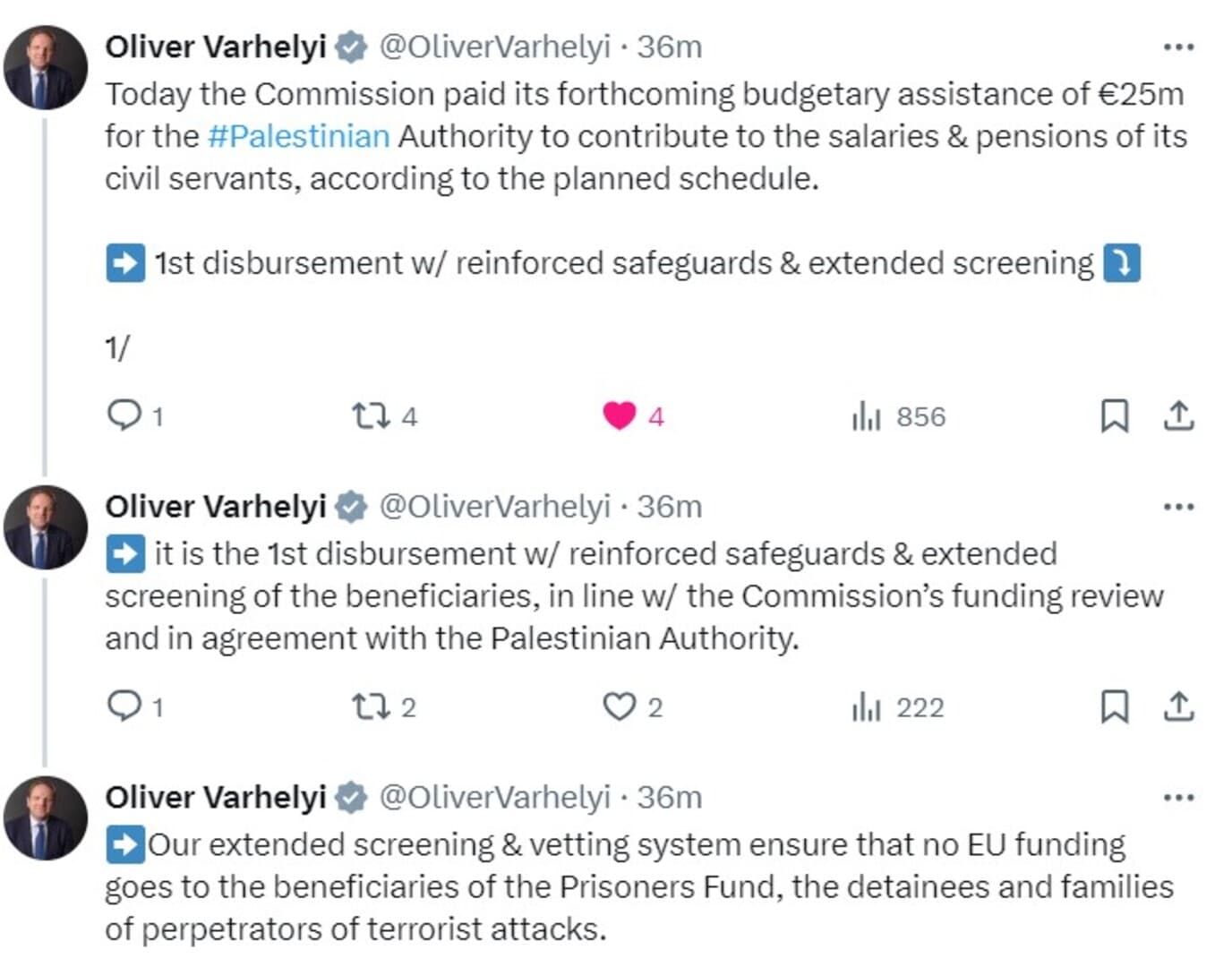This screenshot has height=967, width=1232.
Task: Share the first tweet about budgetary assistance
Action: coord(1178,416)
